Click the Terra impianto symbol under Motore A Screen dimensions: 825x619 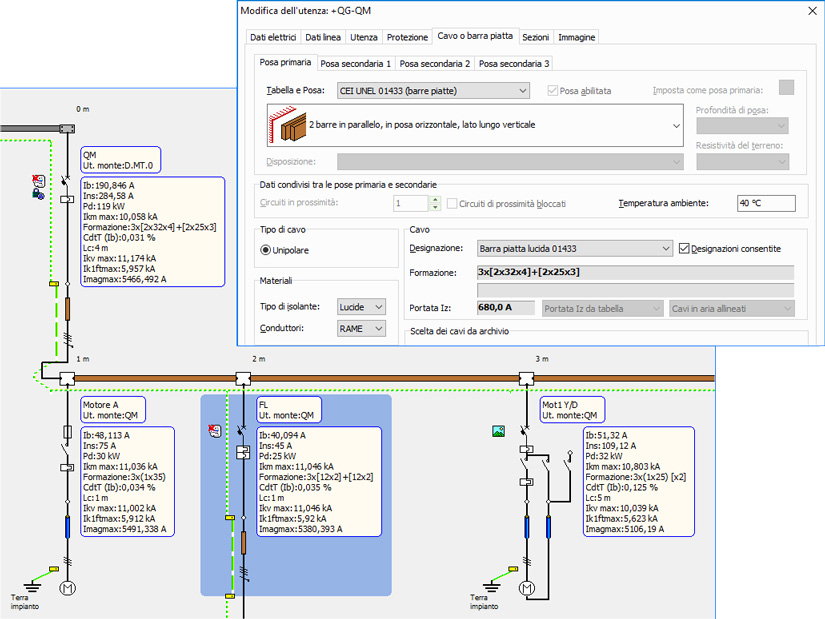(33, 585)
